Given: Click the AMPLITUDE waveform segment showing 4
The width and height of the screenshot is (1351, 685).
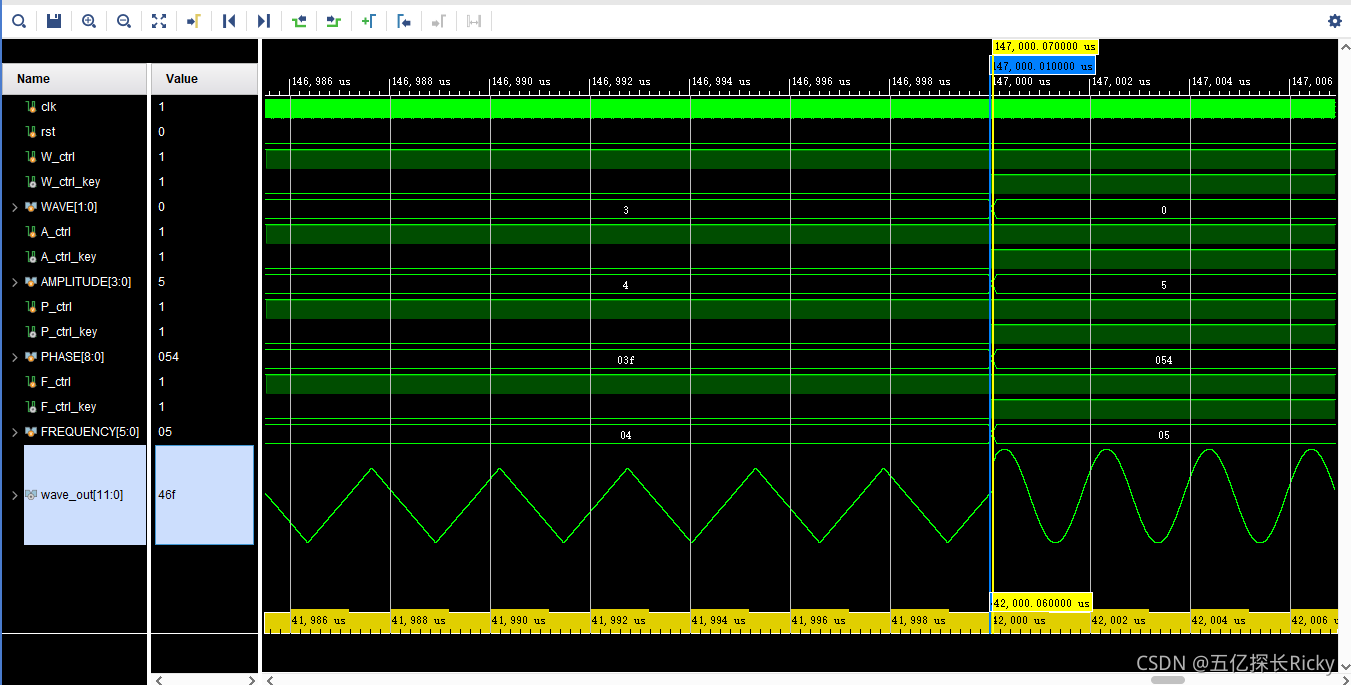Looking at the screenshot, I should coord(626,285).
